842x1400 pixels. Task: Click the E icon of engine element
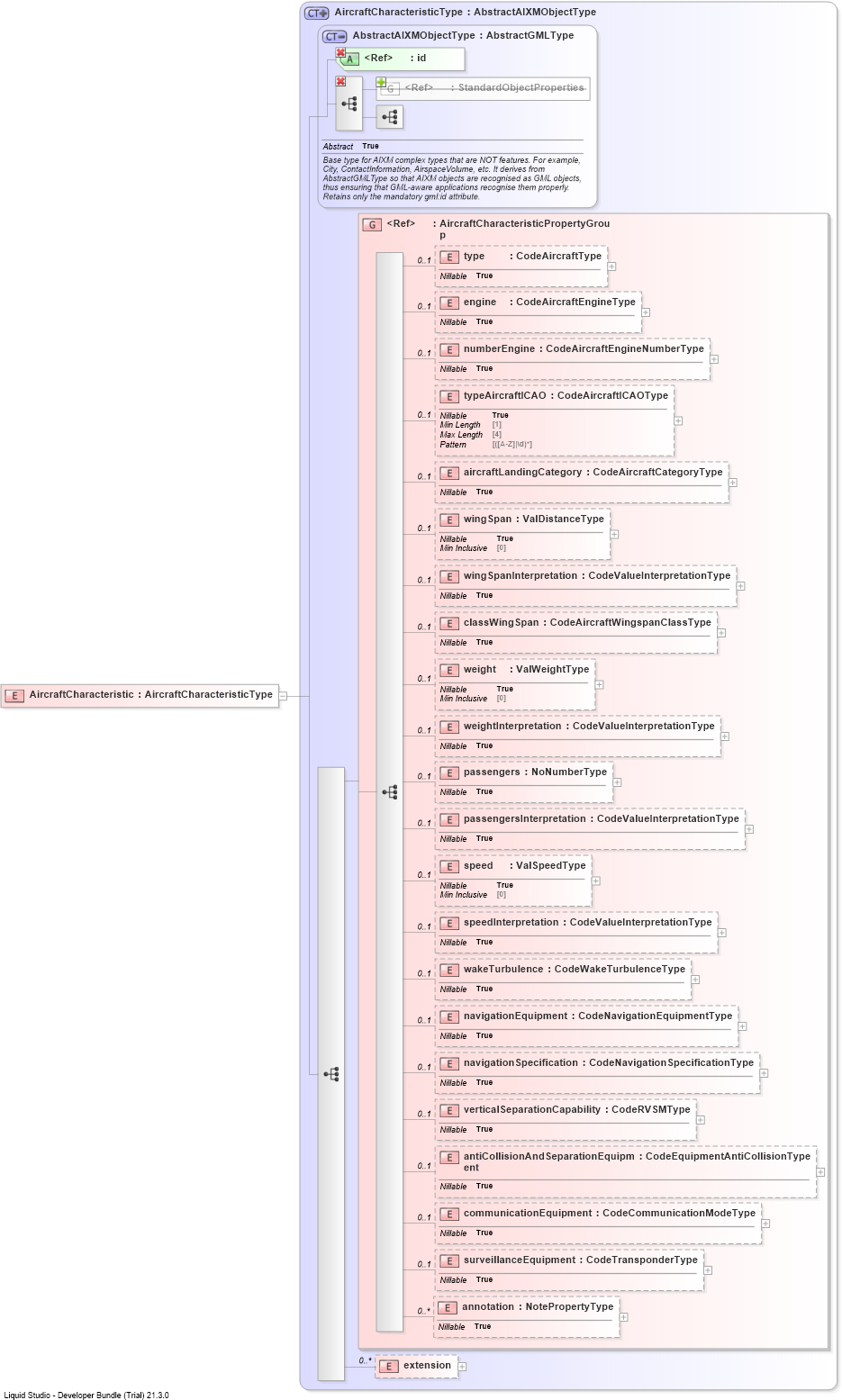coord(449,303)
